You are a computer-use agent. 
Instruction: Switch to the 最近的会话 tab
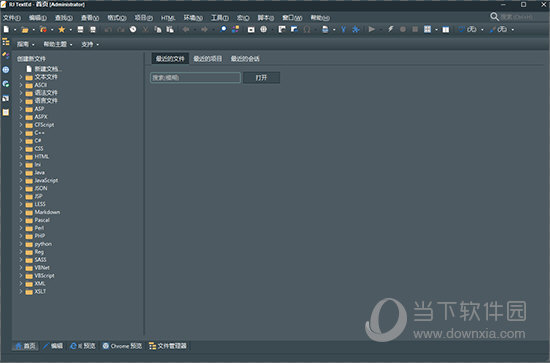[x=245, y=59]
